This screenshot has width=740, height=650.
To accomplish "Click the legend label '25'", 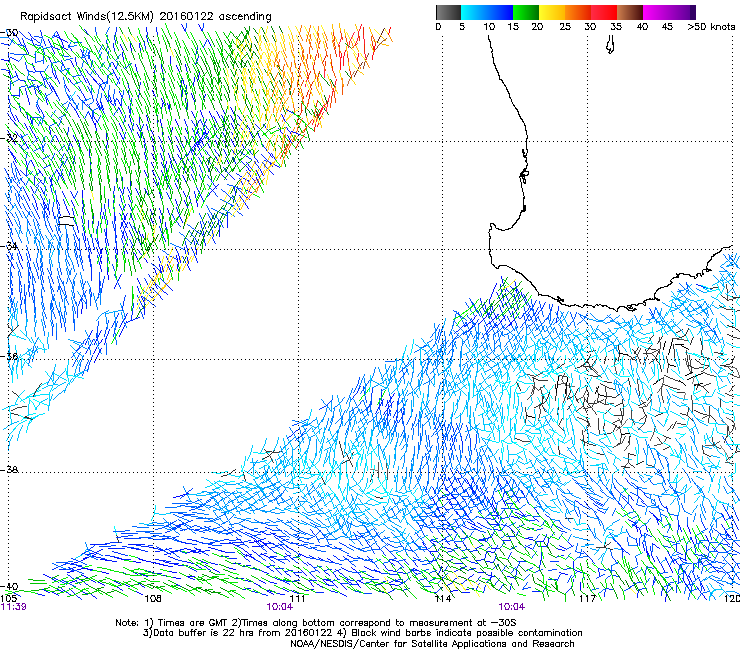I will pos(565,27).
